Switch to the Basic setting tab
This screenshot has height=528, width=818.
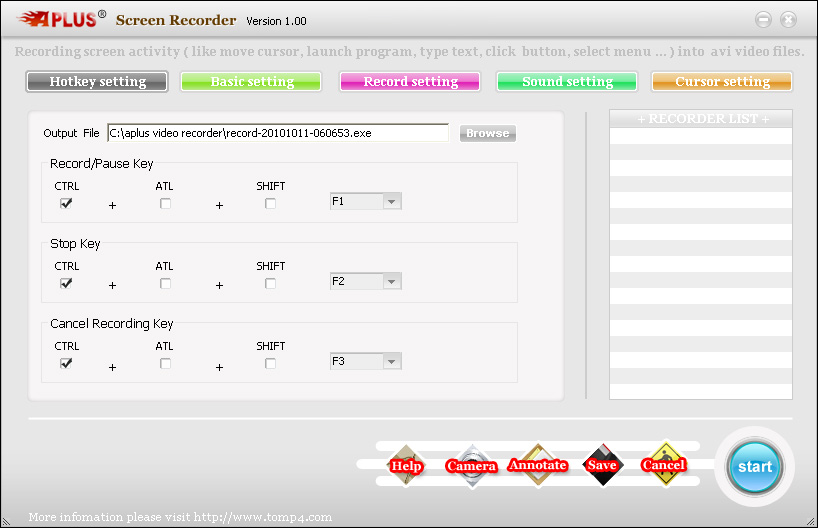251,82
